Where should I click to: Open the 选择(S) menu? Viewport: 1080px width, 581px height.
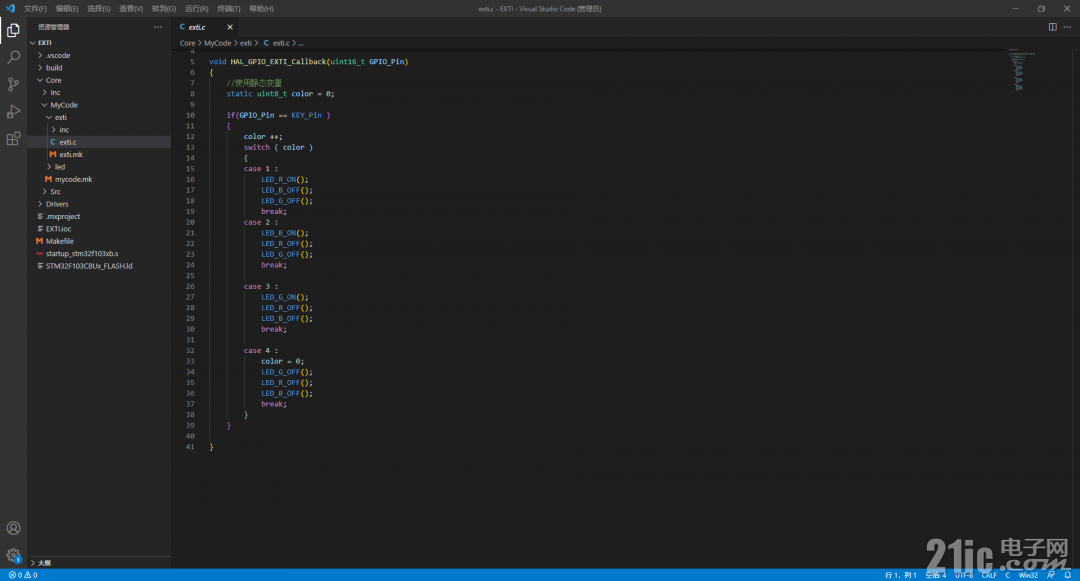(98, 8)
